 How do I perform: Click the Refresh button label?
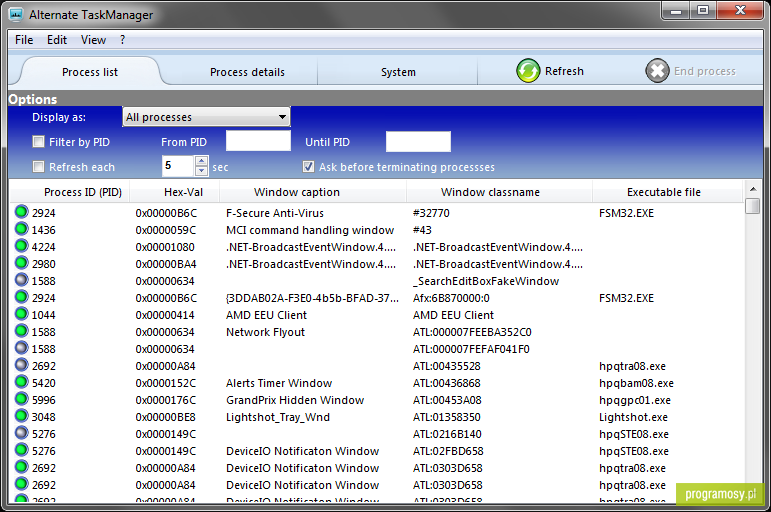click(x=564, y=71)
